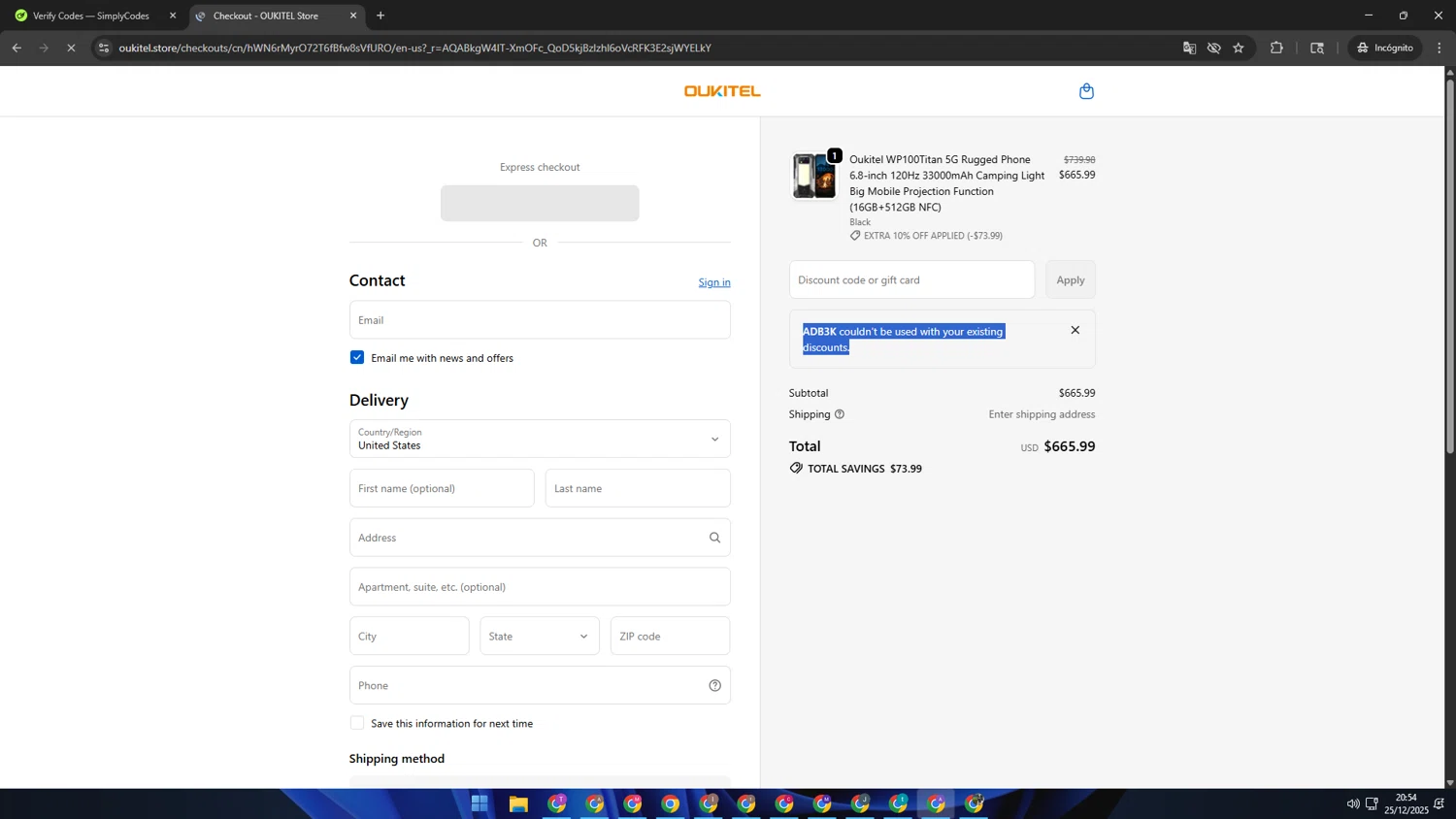
Task: Stop page loading with the X button
Action: click(x=71, y=48)
